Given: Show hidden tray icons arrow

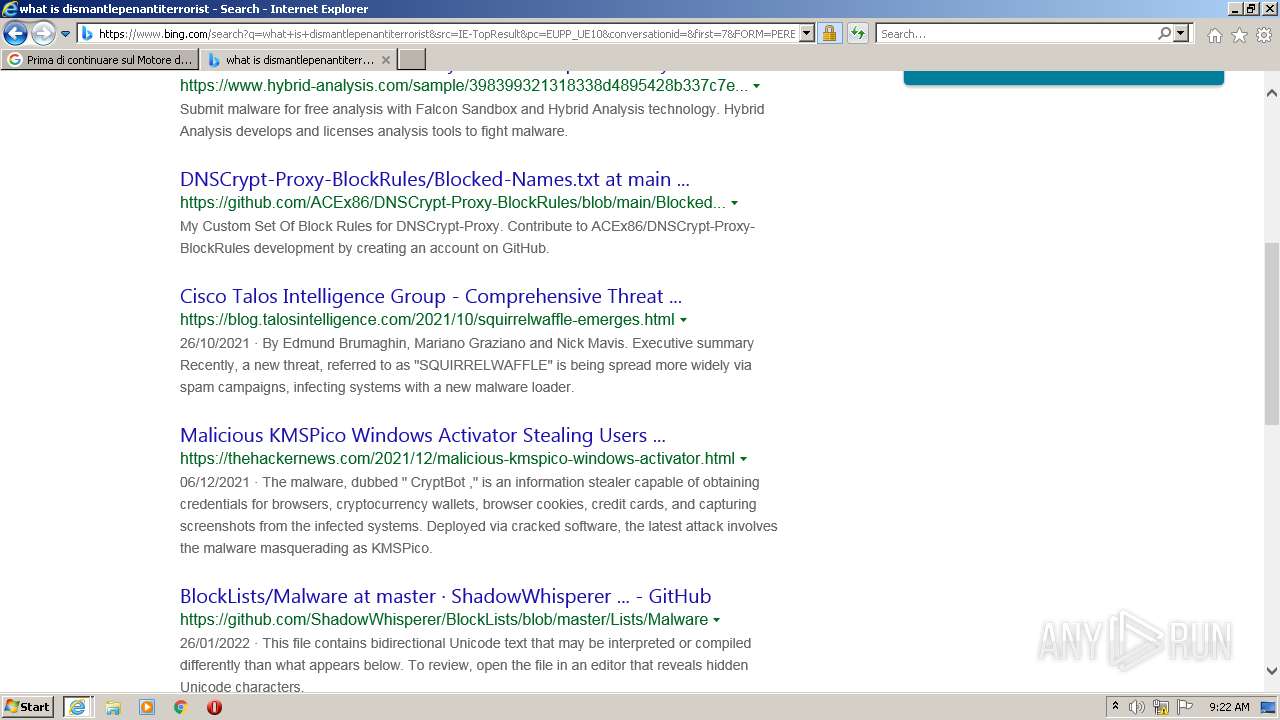Looking at the screenshot, I should coord(1115,706).
